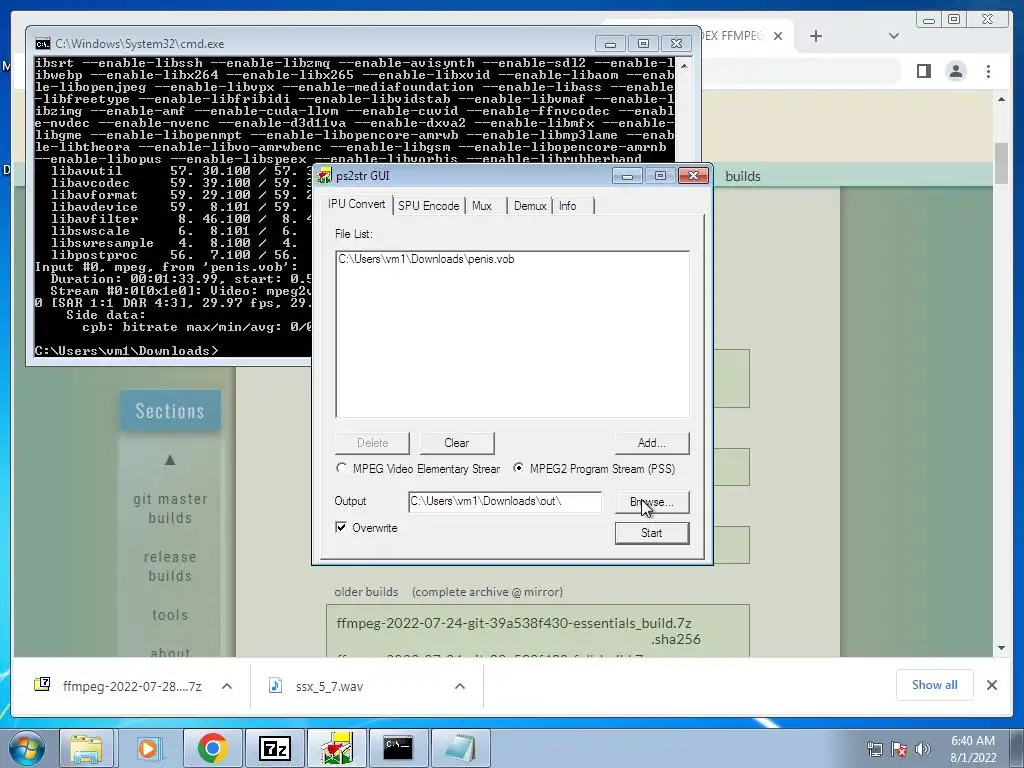Image resolution: width=1024 pixels, height=768 pixels.
Task: Click Sections heading in sidebar
Action: pyautogui.click(x=170, y=411)
